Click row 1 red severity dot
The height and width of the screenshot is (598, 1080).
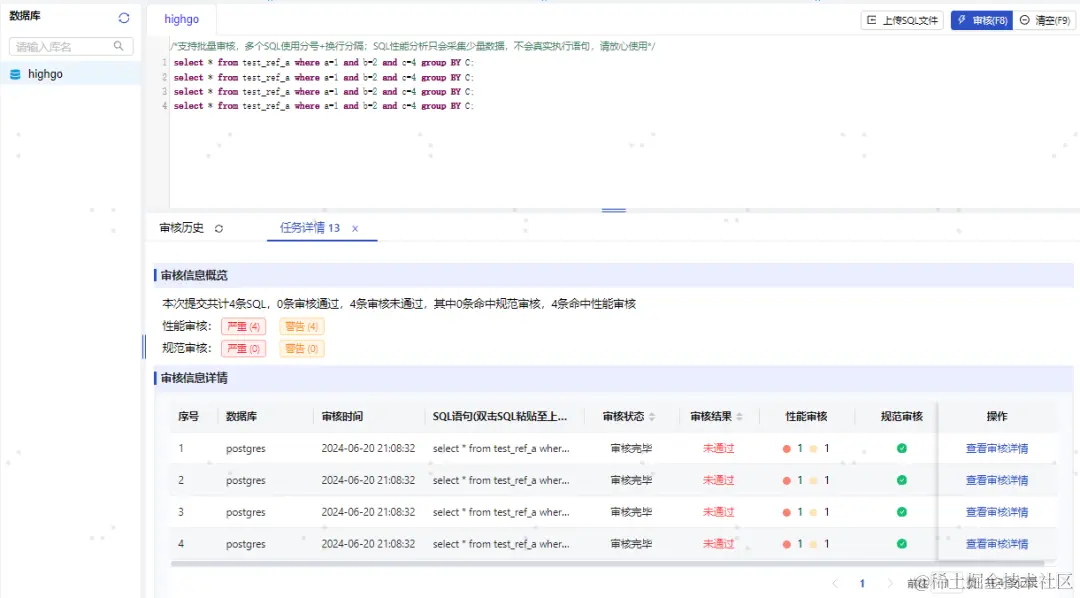pyautogui.click(x=787, y=449)
